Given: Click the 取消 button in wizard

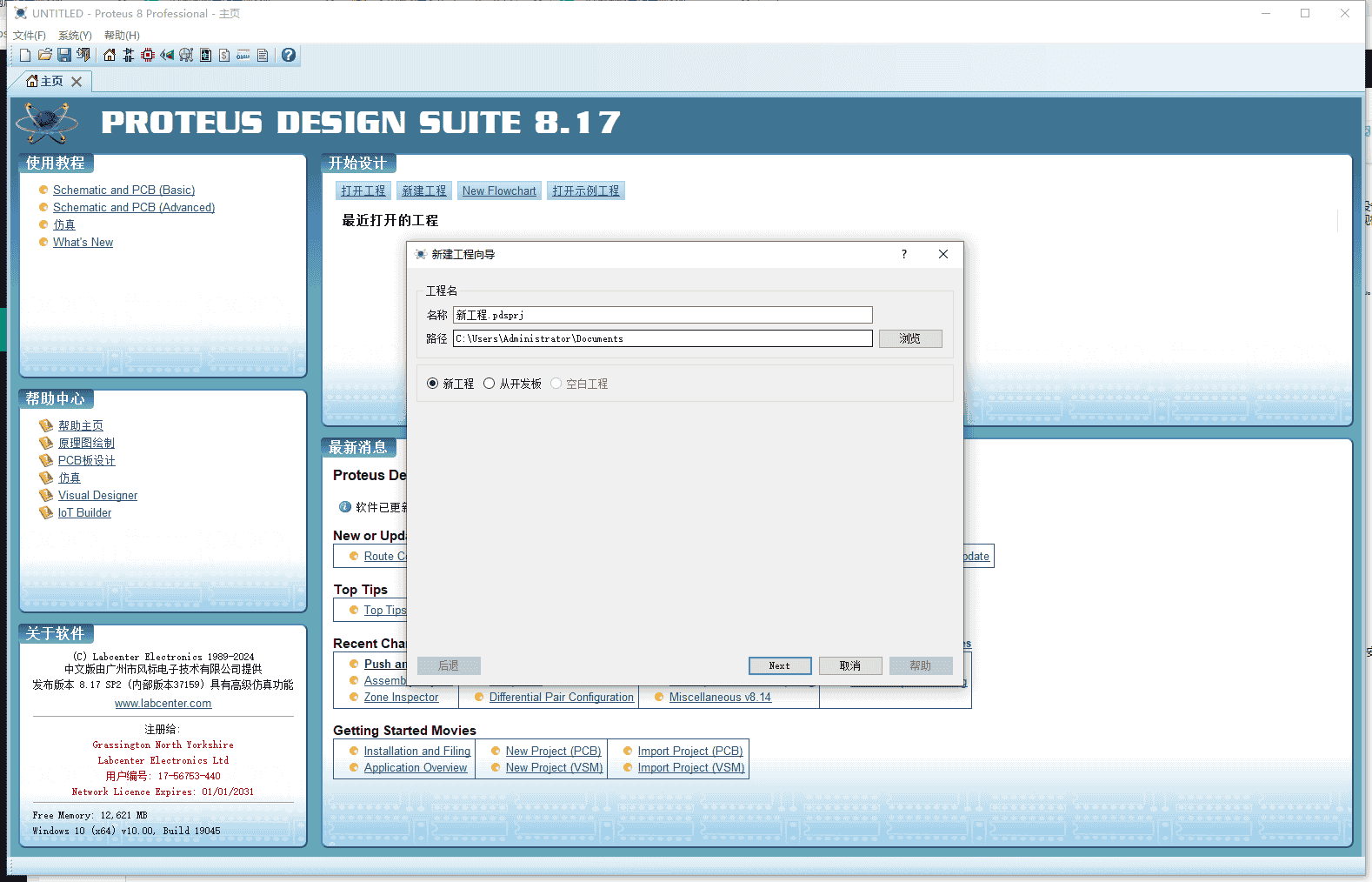Looking at the screenshot, I should pyautogui.click(x=850, y=665).
